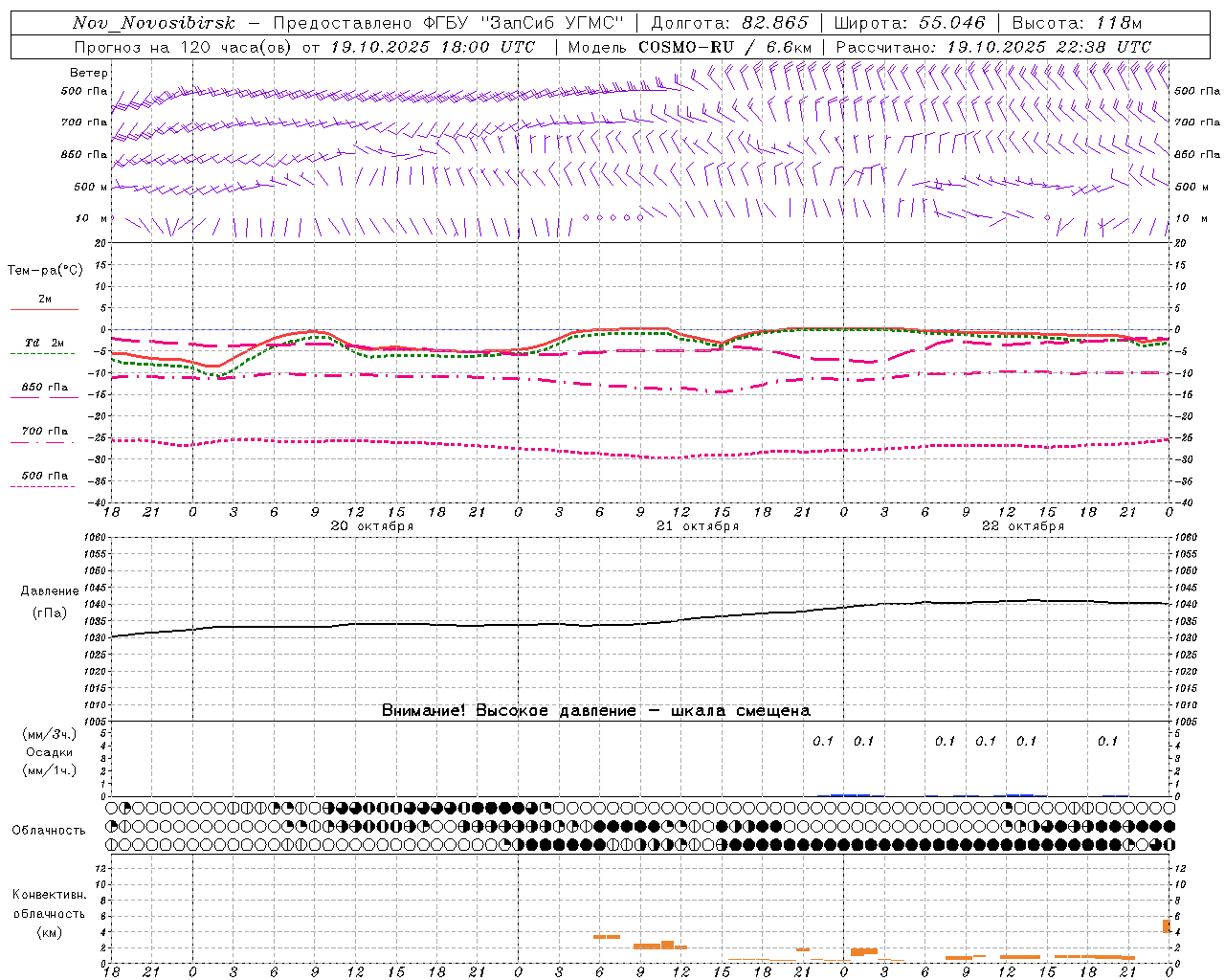Click the (гПа) pressure unit label
Viewport: 1225px width, 980px height.
(50, 612)
